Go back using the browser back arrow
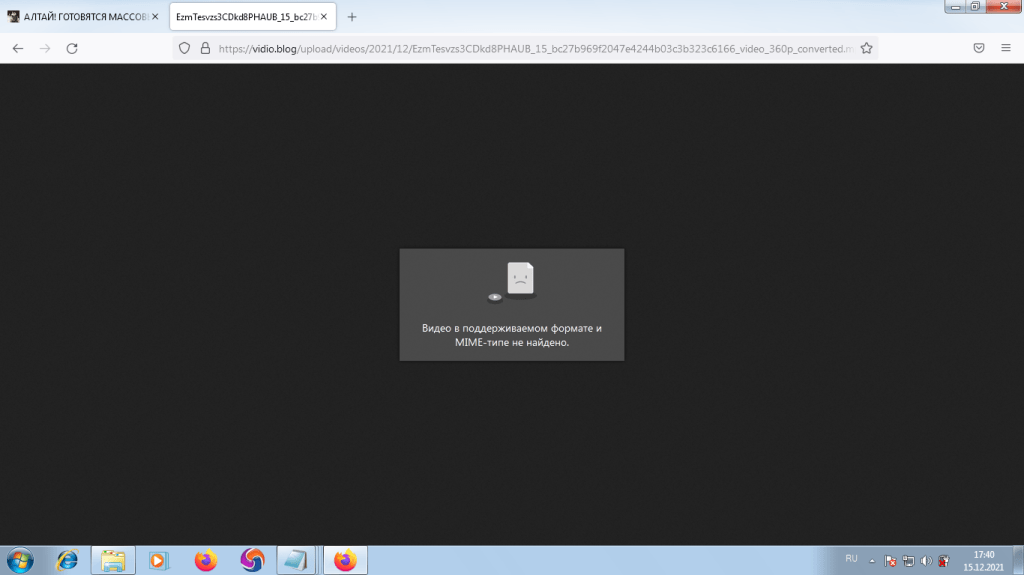1024x575 pixels. tap(18, 48)
